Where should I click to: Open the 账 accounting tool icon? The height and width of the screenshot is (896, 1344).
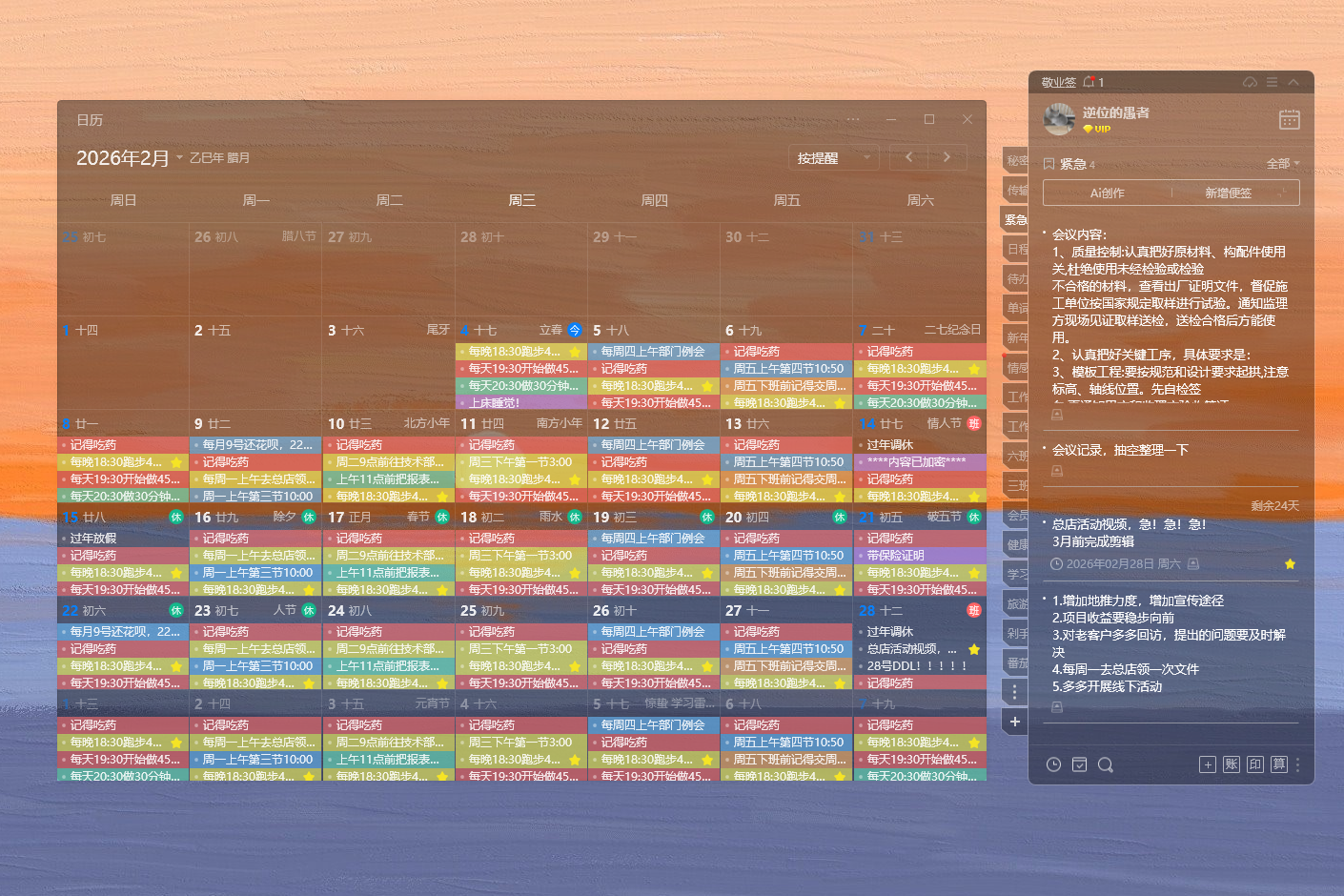[x=1232, y=764]
